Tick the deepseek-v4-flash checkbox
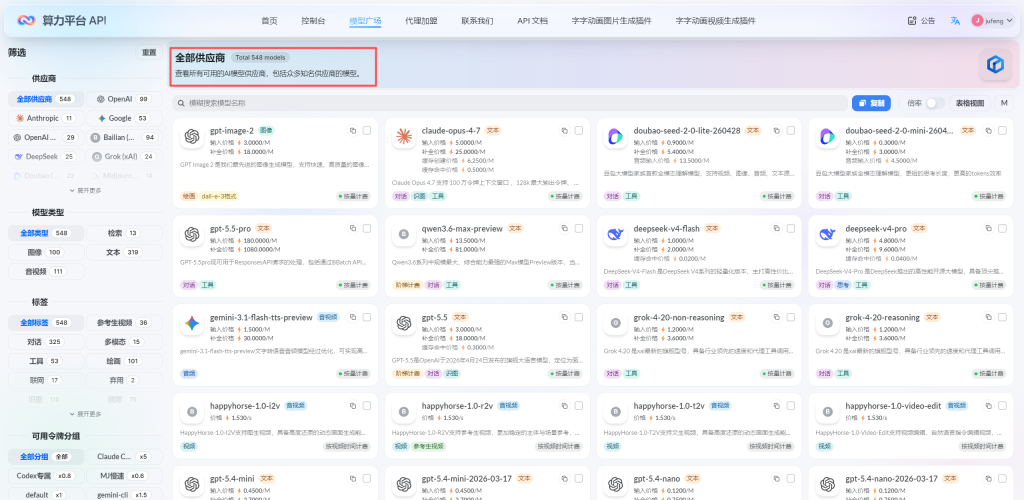The image size is (1024, 500). (791, 228)
